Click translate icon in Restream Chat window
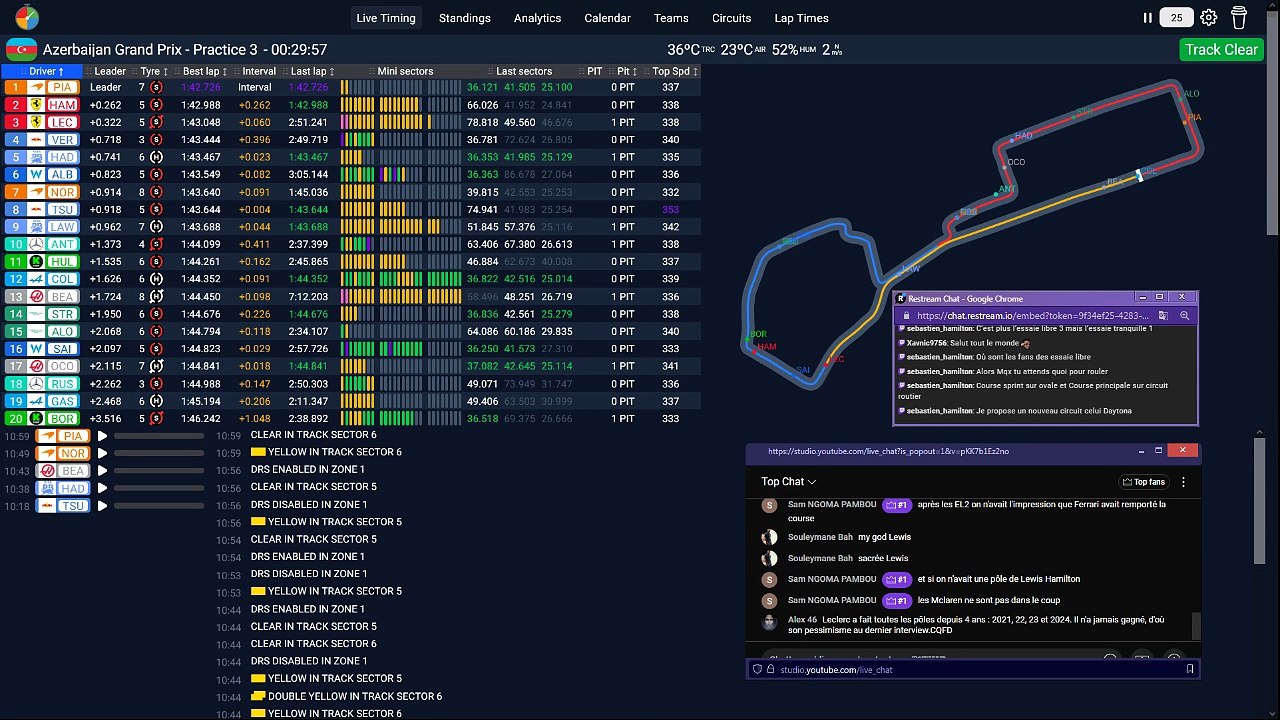 pos(1164,315)
